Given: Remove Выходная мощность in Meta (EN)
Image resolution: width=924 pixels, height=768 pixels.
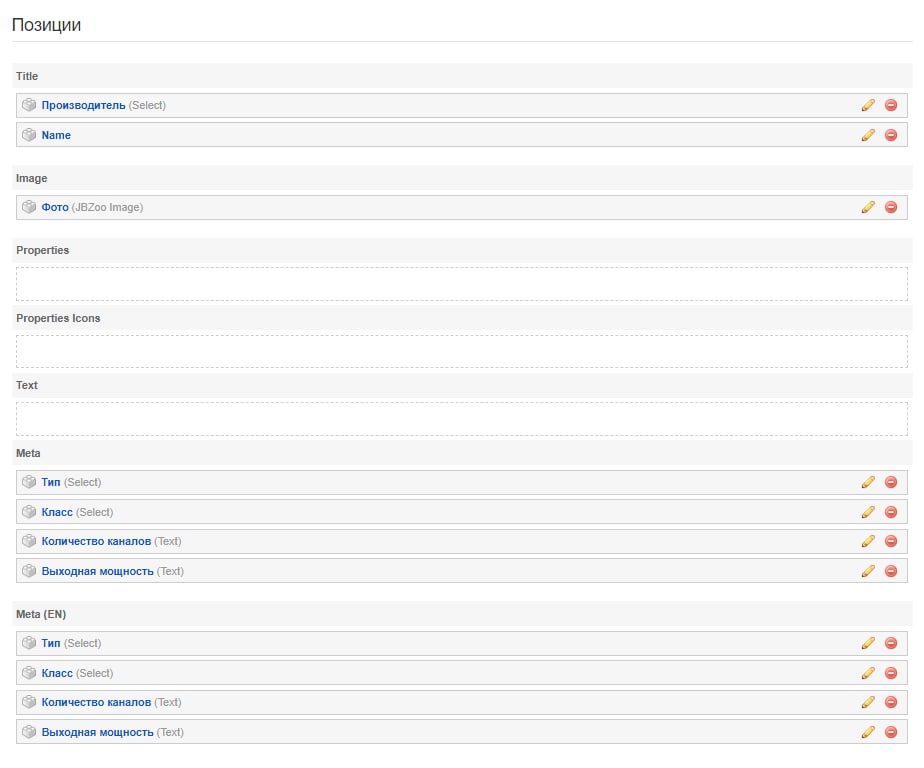Looking at the screenshot, I should pyautogui.click(x=891, y=732).
